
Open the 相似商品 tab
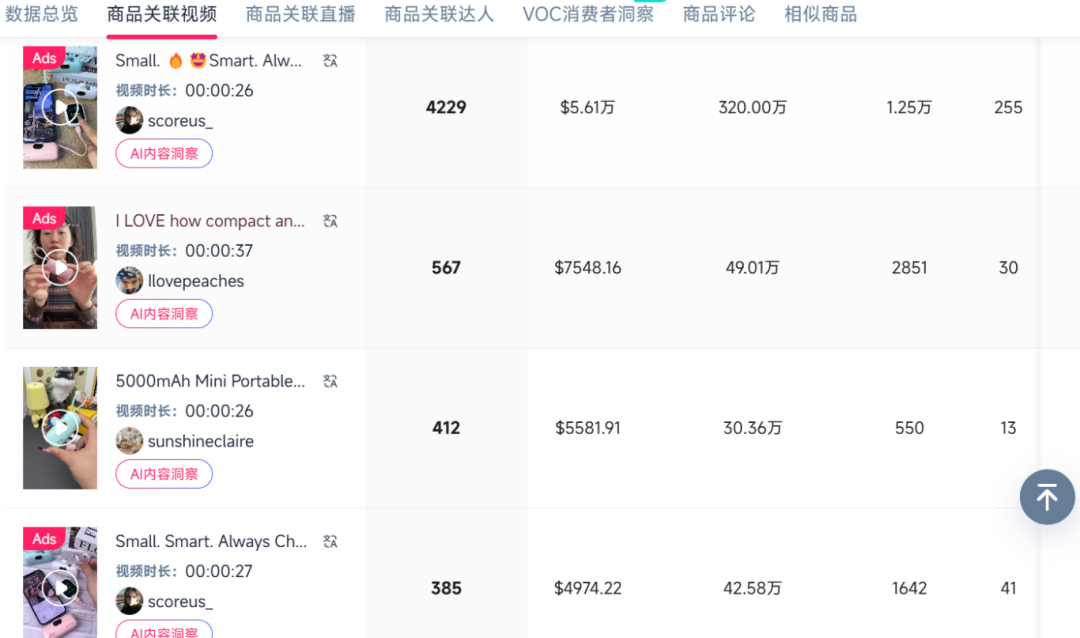click(820, 14)
